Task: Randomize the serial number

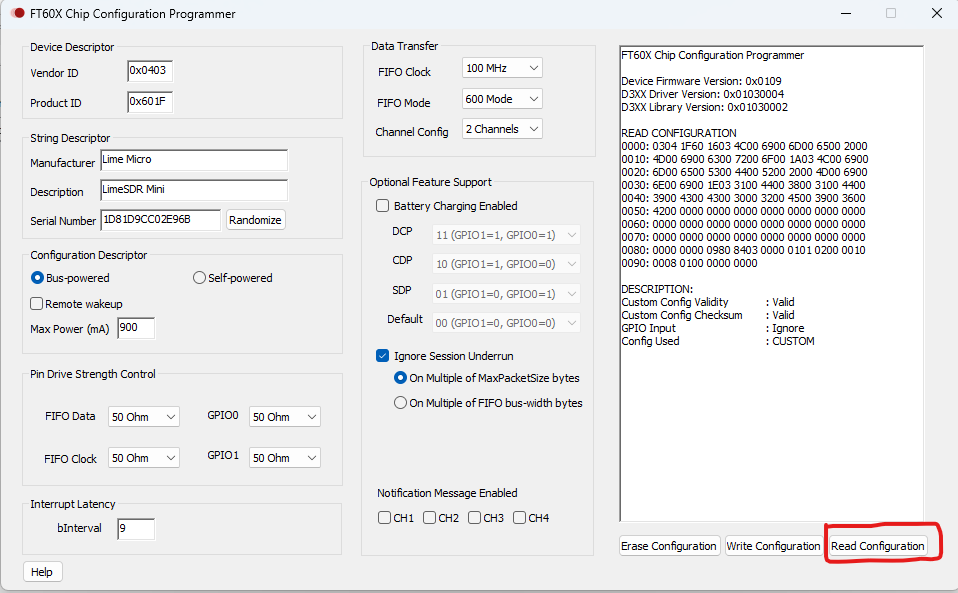Action: [255, 220]
